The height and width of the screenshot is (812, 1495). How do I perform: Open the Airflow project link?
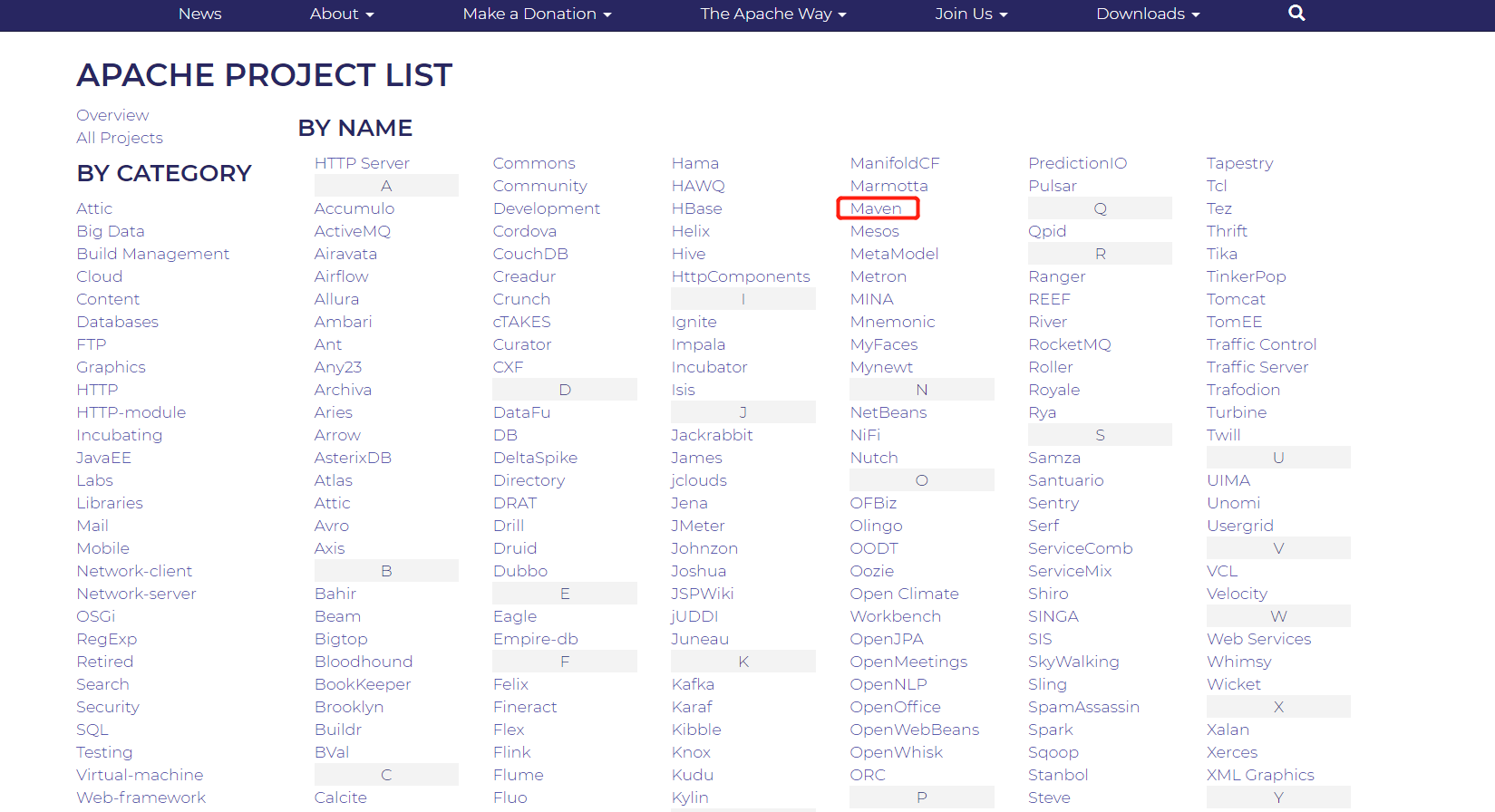(342, 276)
